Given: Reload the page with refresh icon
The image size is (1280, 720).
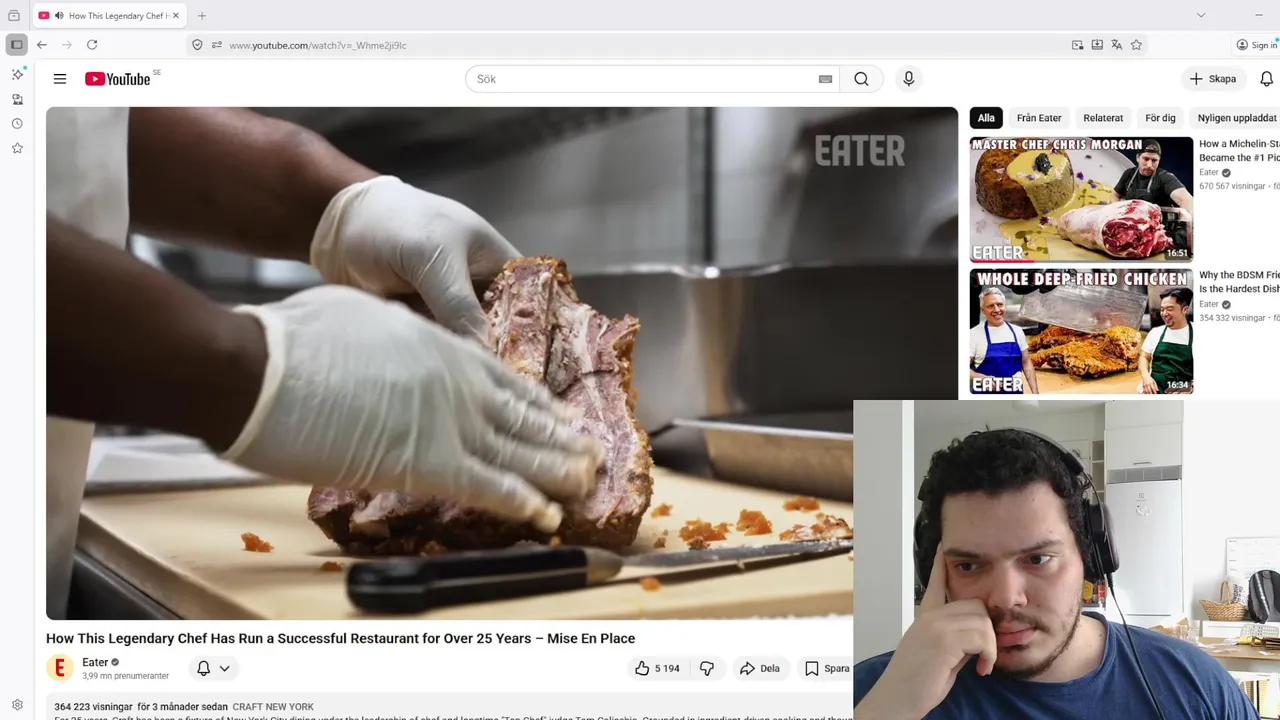Looking at the screenshot, I should [x=92, y=45].
